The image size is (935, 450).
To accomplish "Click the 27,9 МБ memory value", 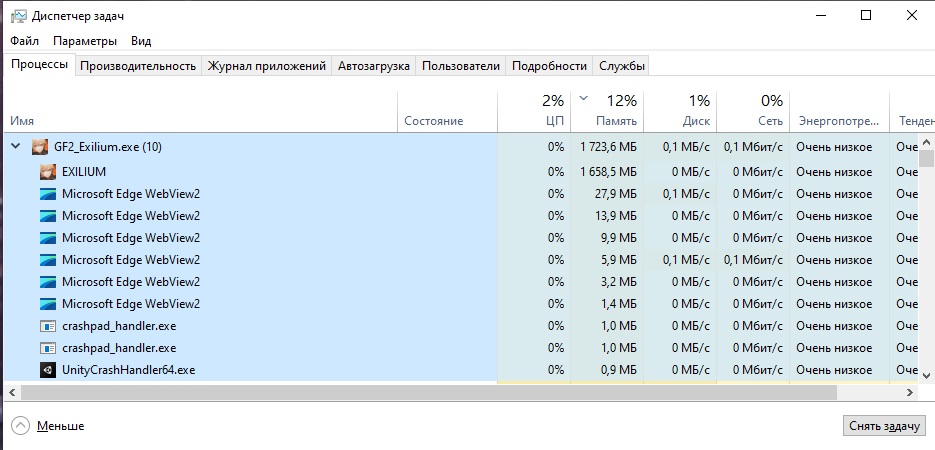I will [616, 194].
